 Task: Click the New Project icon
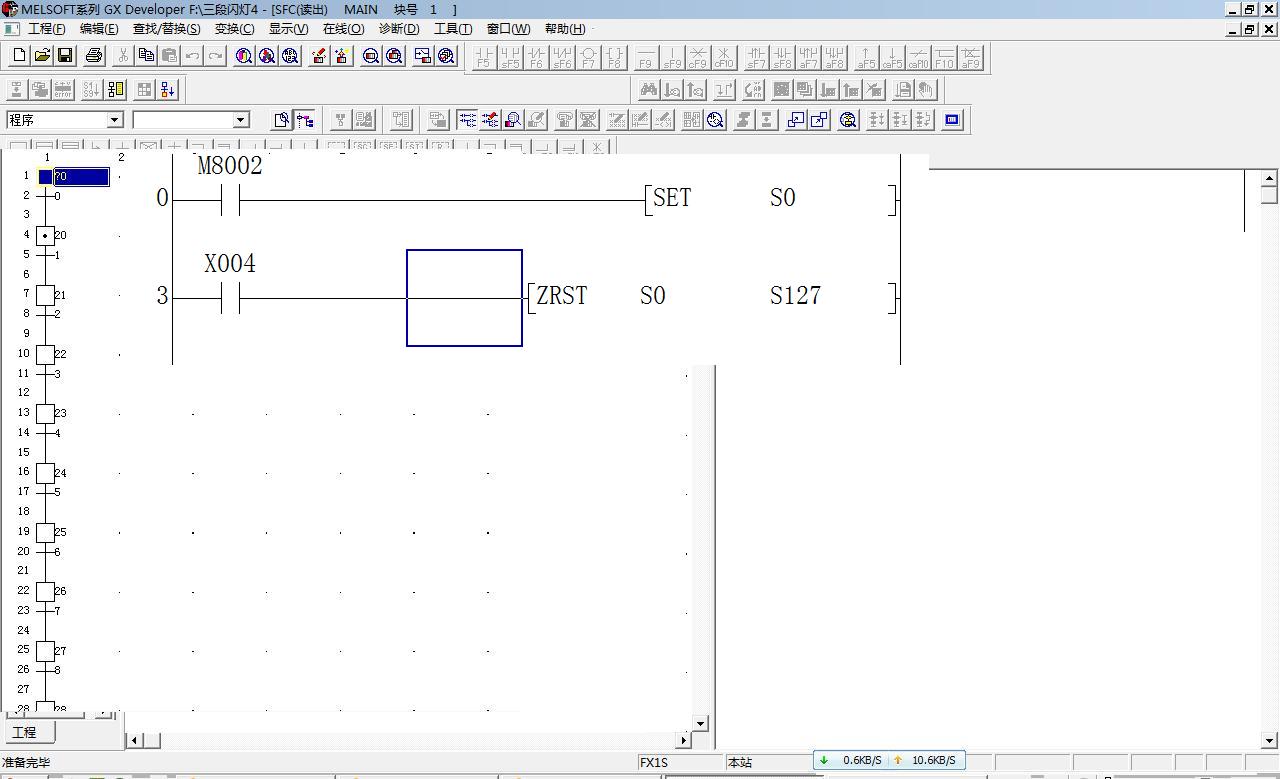[18, 56]
